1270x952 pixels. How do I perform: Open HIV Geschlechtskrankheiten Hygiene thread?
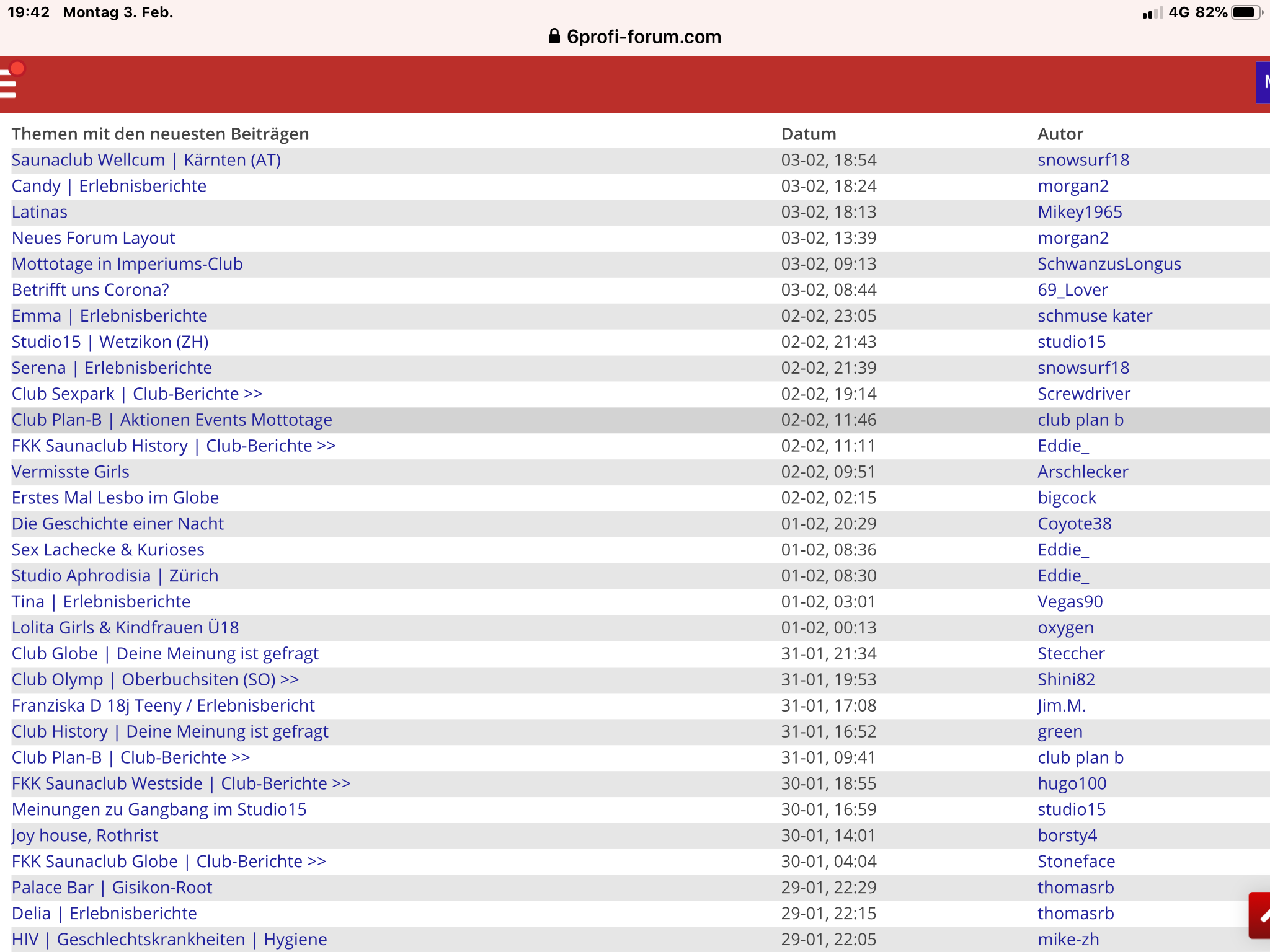(x=169, y=939)
